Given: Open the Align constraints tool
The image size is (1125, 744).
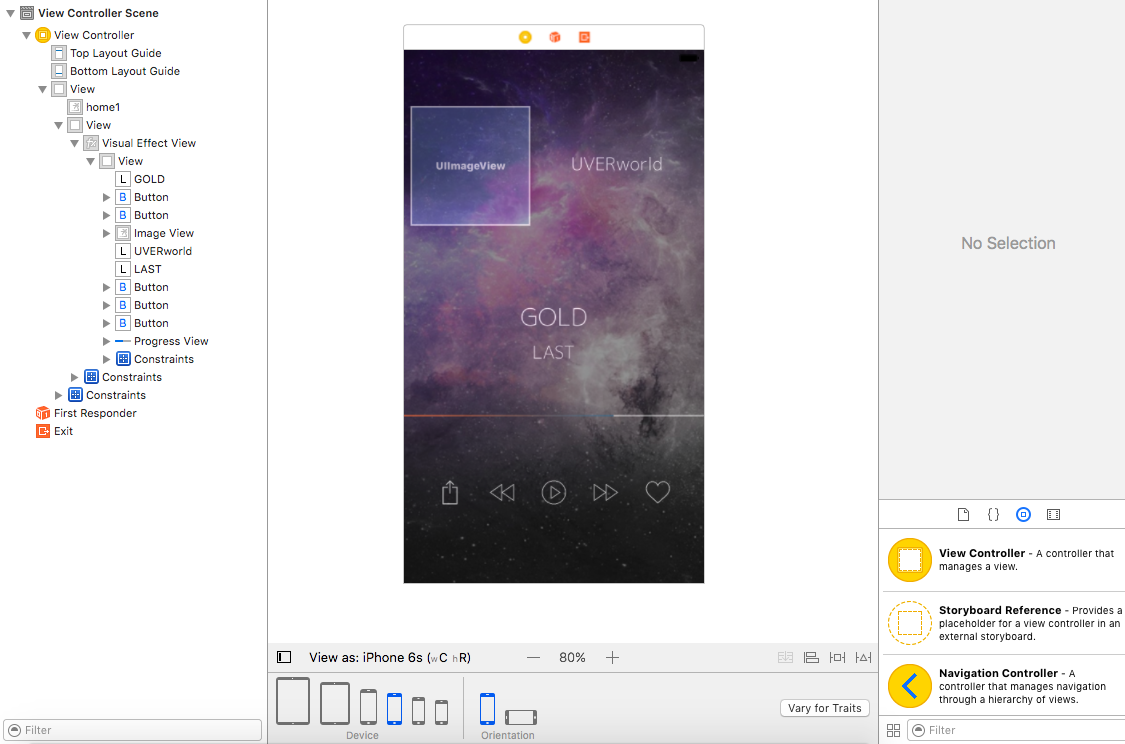Looking at the screenshot, I should tap(811, 657).
